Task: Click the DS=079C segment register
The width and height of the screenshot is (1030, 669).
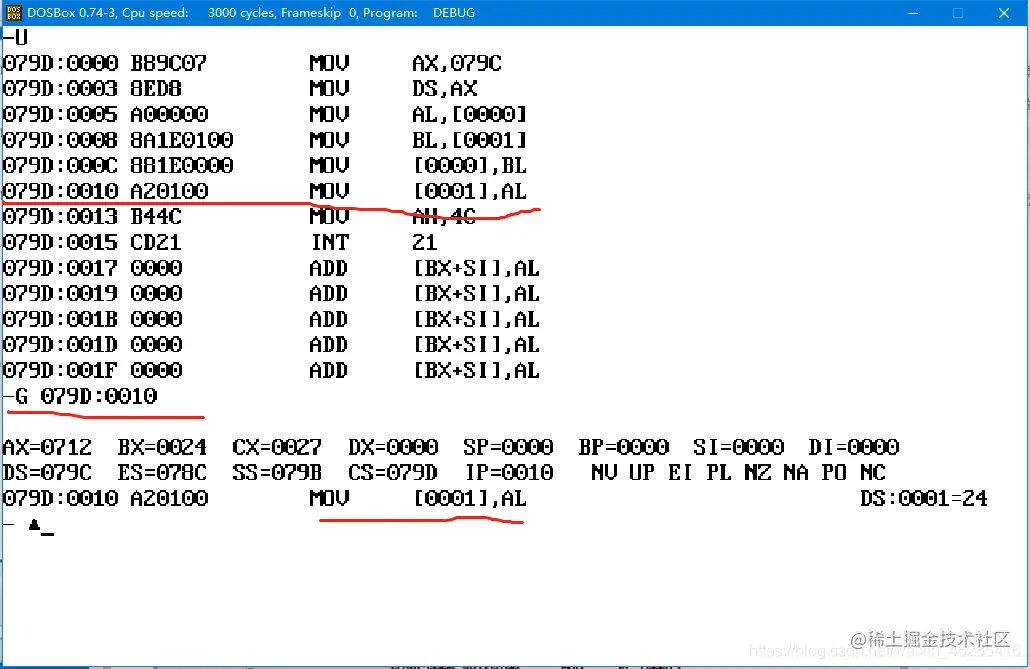Action: click(x=47, y=473)
